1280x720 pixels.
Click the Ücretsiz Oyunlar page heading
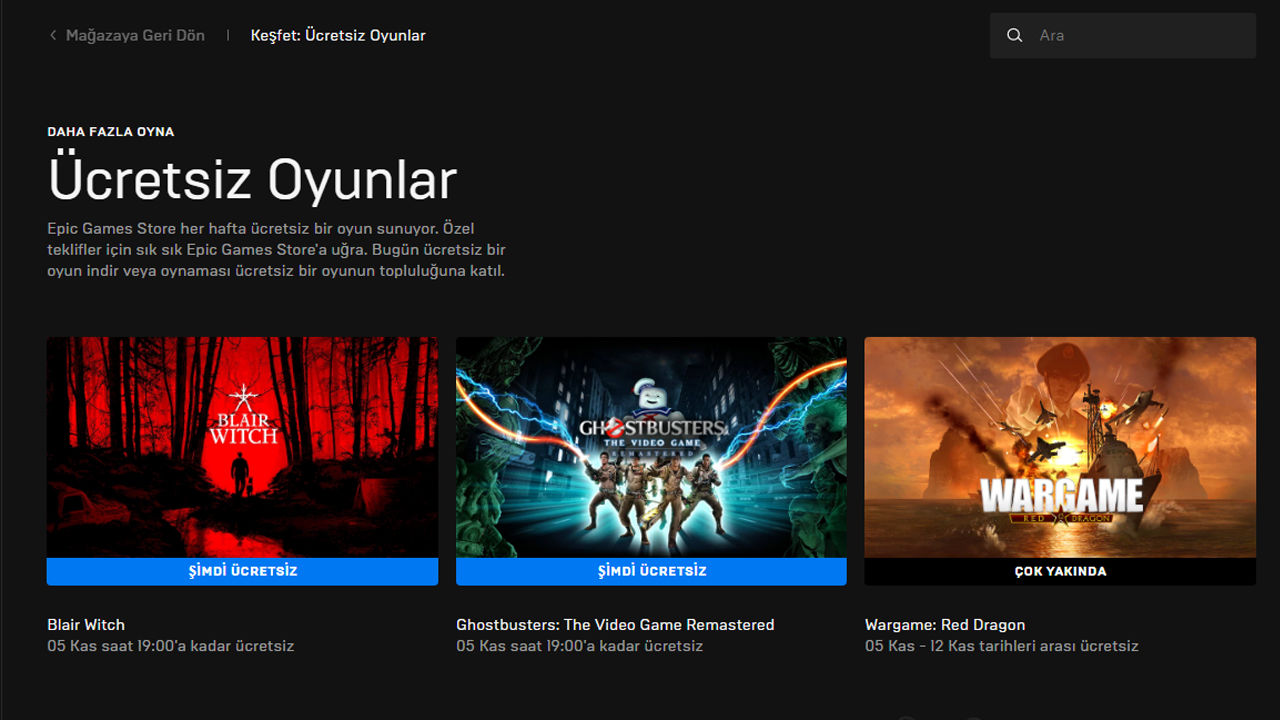(252, 179)
